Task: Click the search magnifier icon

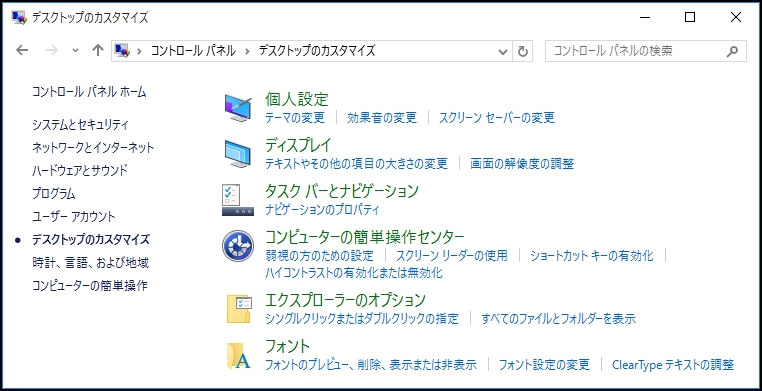Action: click(x=732, y=51)
